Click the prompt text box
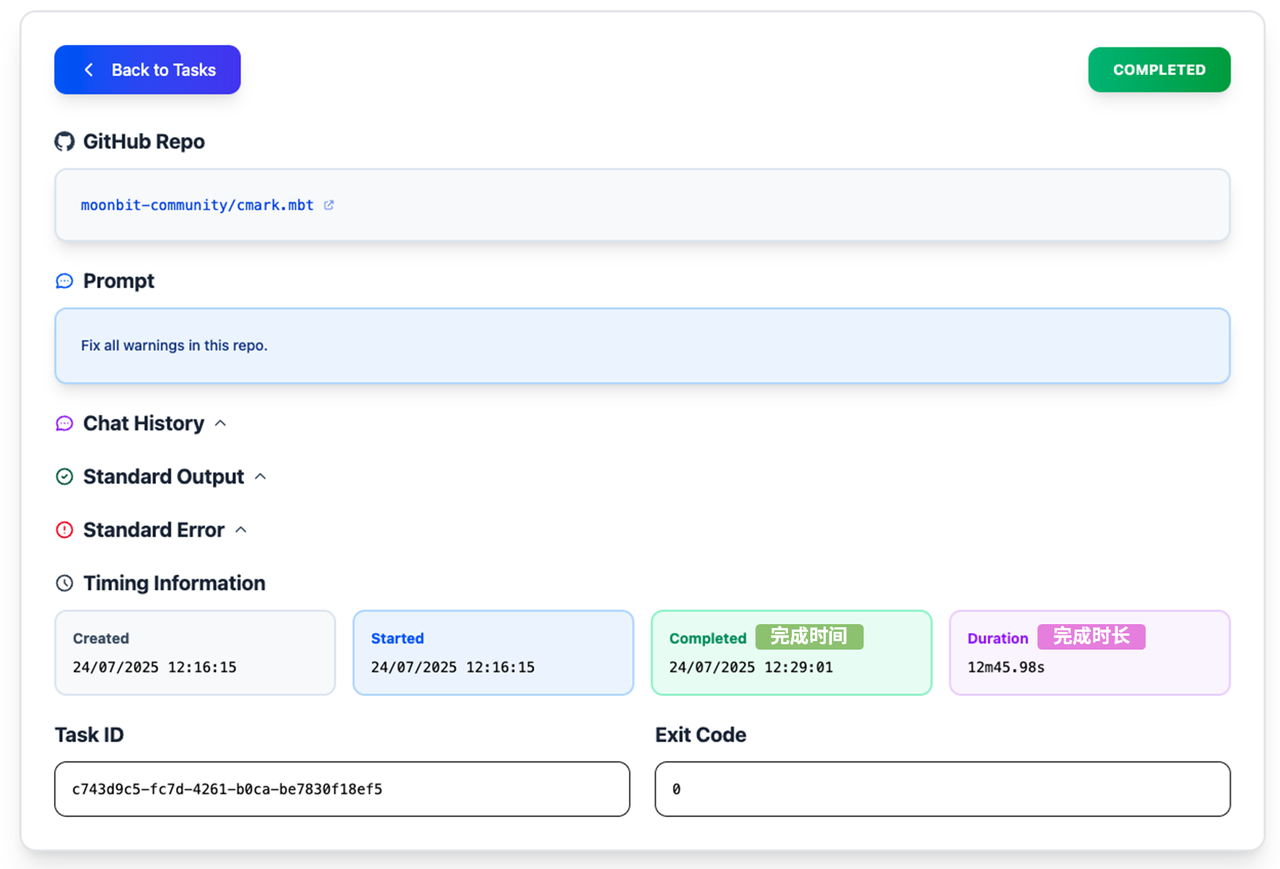The image size is (1280, 869). 642,346
